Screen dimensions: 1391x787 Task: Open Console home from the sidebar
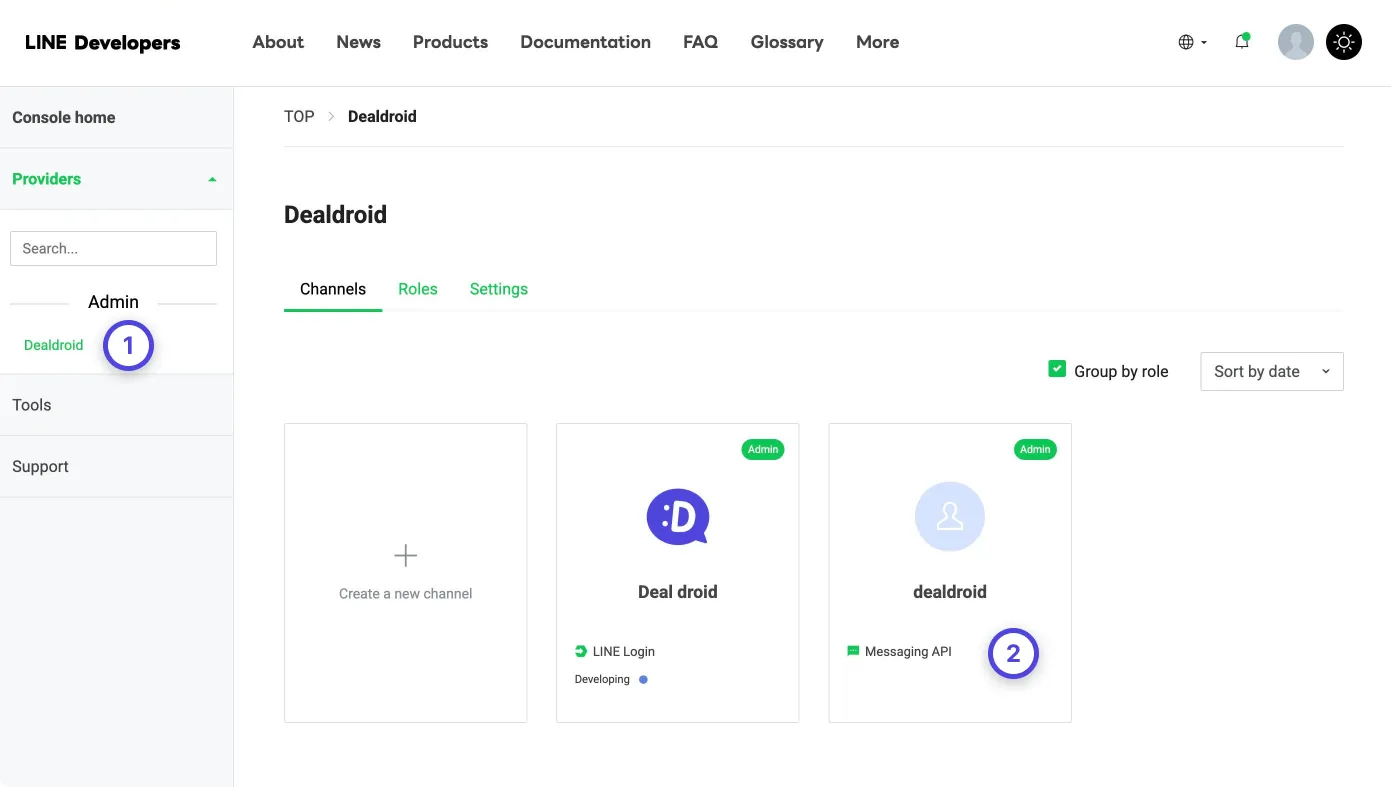click(63, 117)
